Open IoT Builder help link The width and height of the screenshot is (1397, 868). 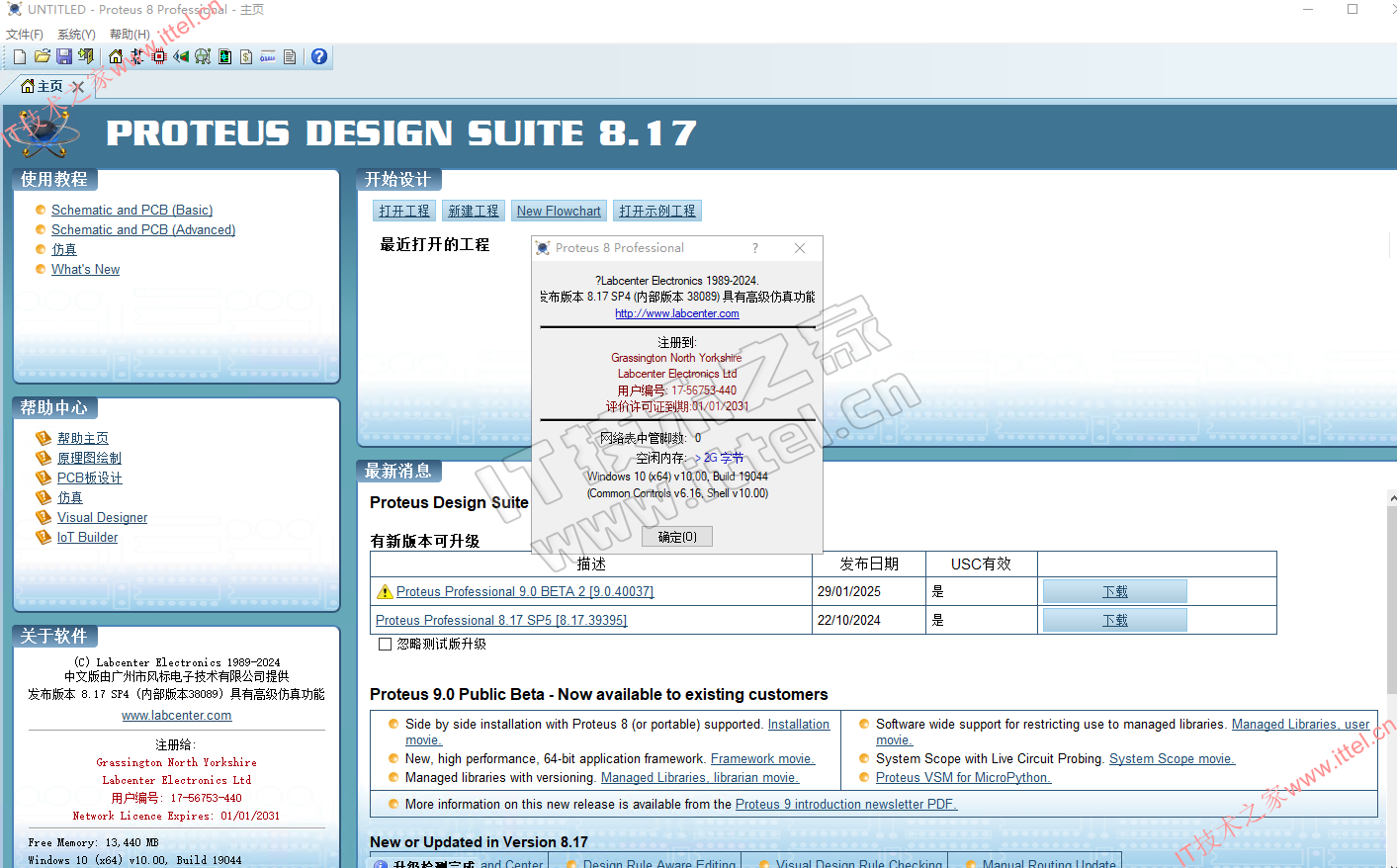click(x=87, y=537)
